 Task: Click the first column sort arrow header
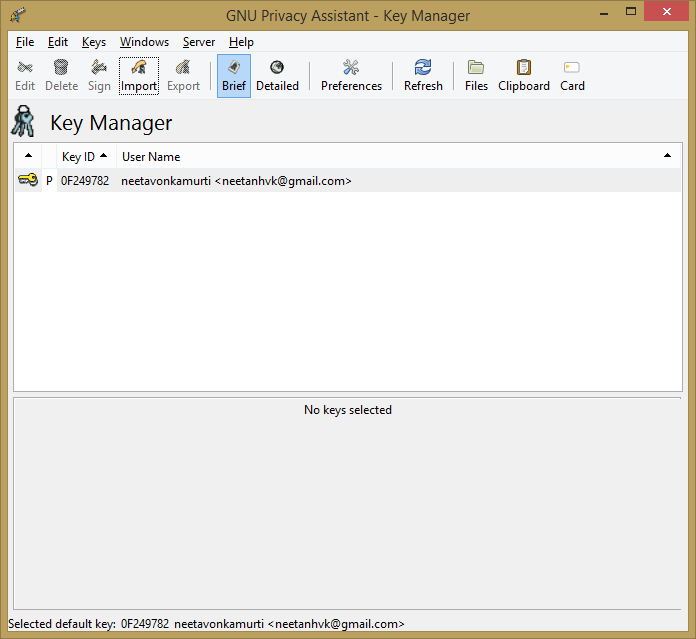click(x=28, y=157)
